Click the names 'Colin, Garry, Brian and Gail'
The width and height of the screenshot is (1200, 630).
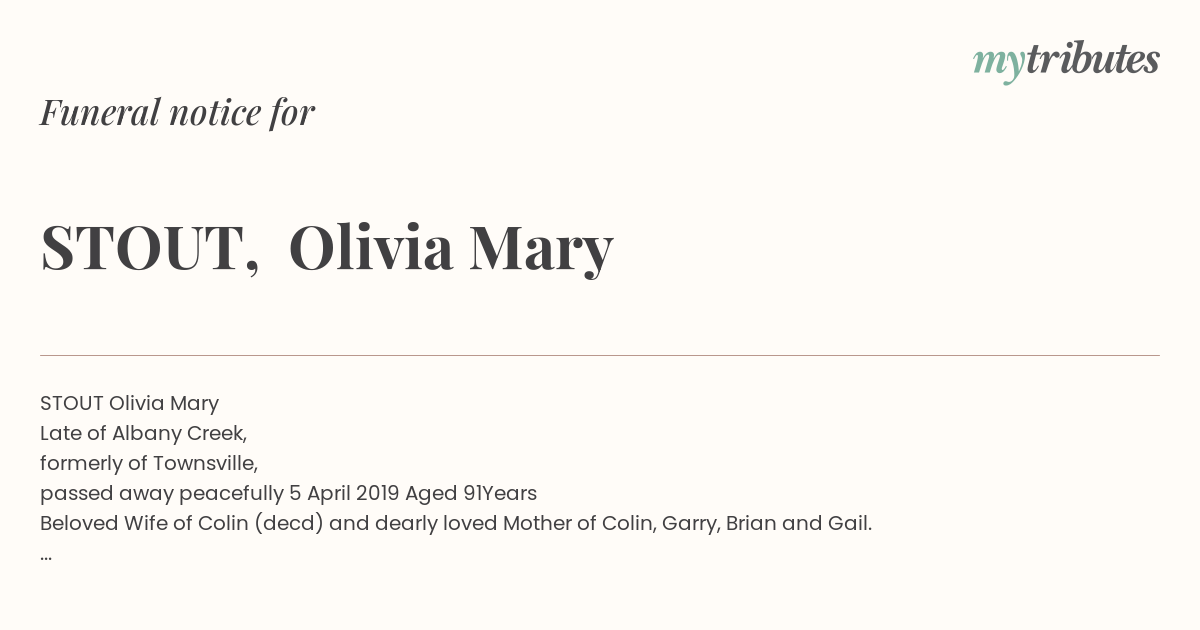point(736,523)
